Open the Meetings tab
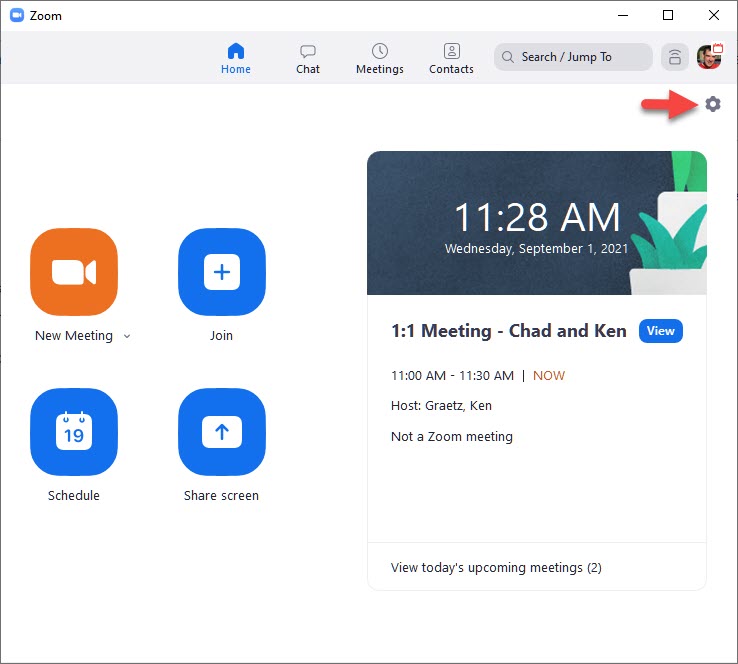 click(x=380, y=58)
